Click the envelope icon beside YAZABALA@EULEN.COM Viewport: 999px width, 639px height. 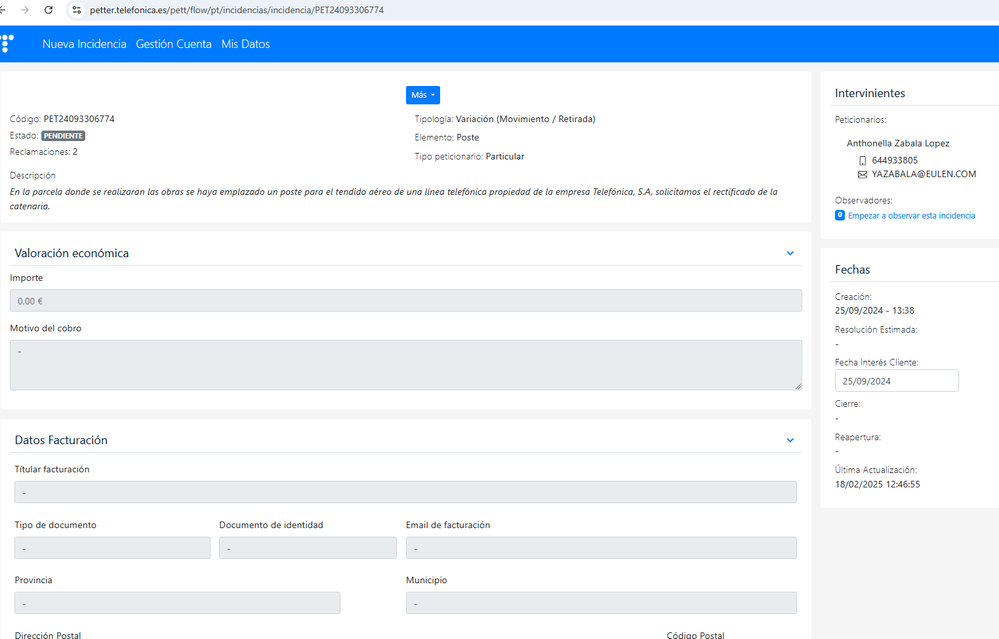point(863,174)
